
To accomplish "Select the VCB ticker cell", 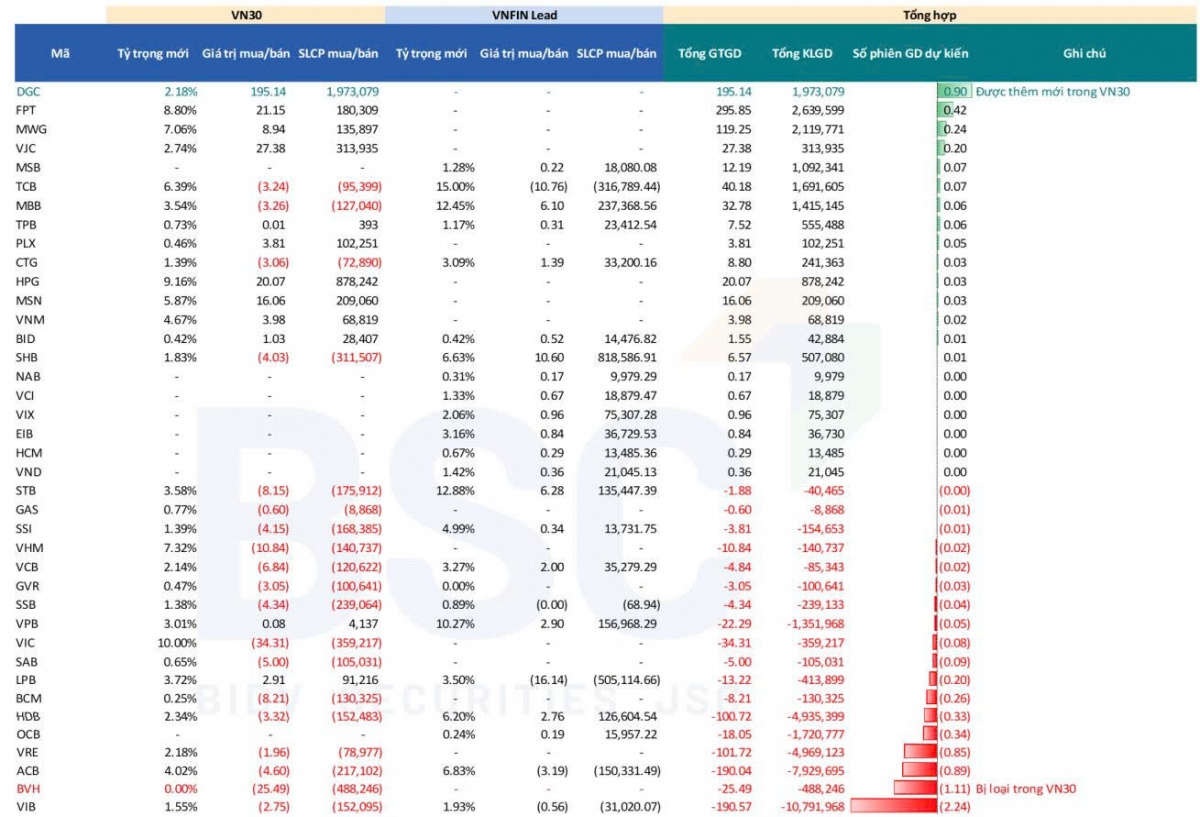I will click(27, 566).
